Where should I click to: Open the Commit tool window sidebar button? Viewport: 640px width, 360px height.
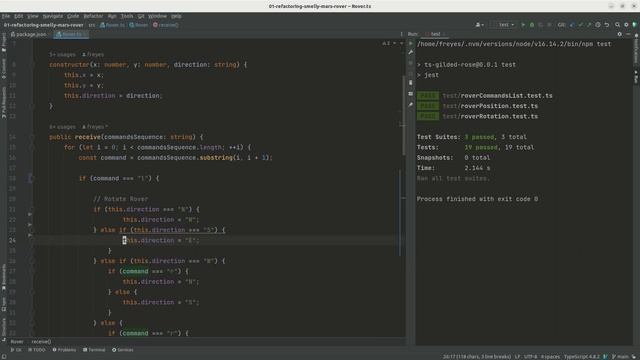point(4,68)
